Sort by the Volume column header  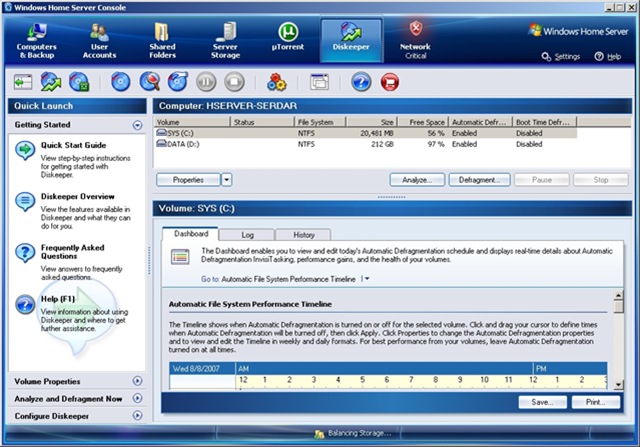[192, 122]
